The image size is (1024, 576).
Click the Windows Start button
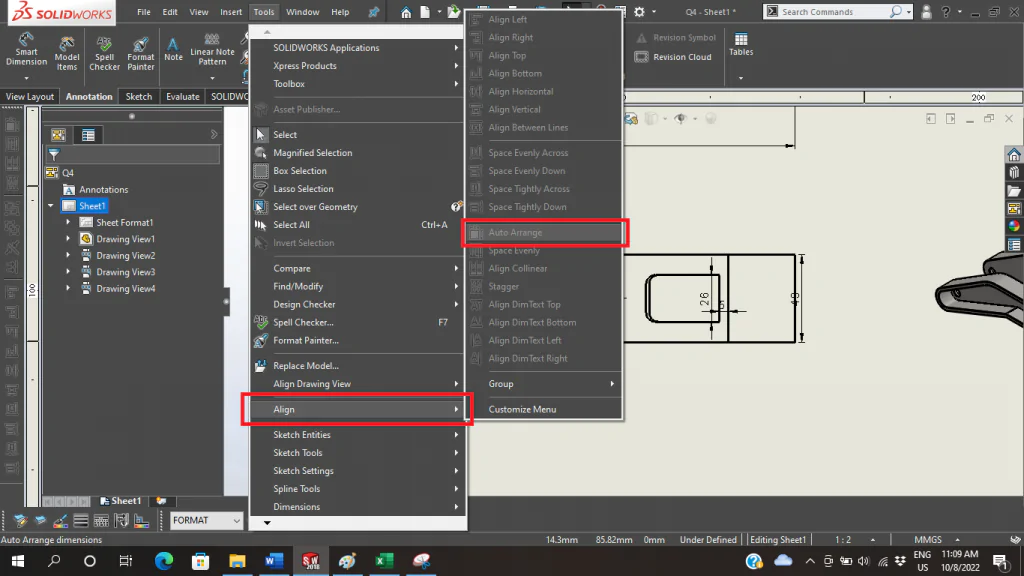pos(18,561)
